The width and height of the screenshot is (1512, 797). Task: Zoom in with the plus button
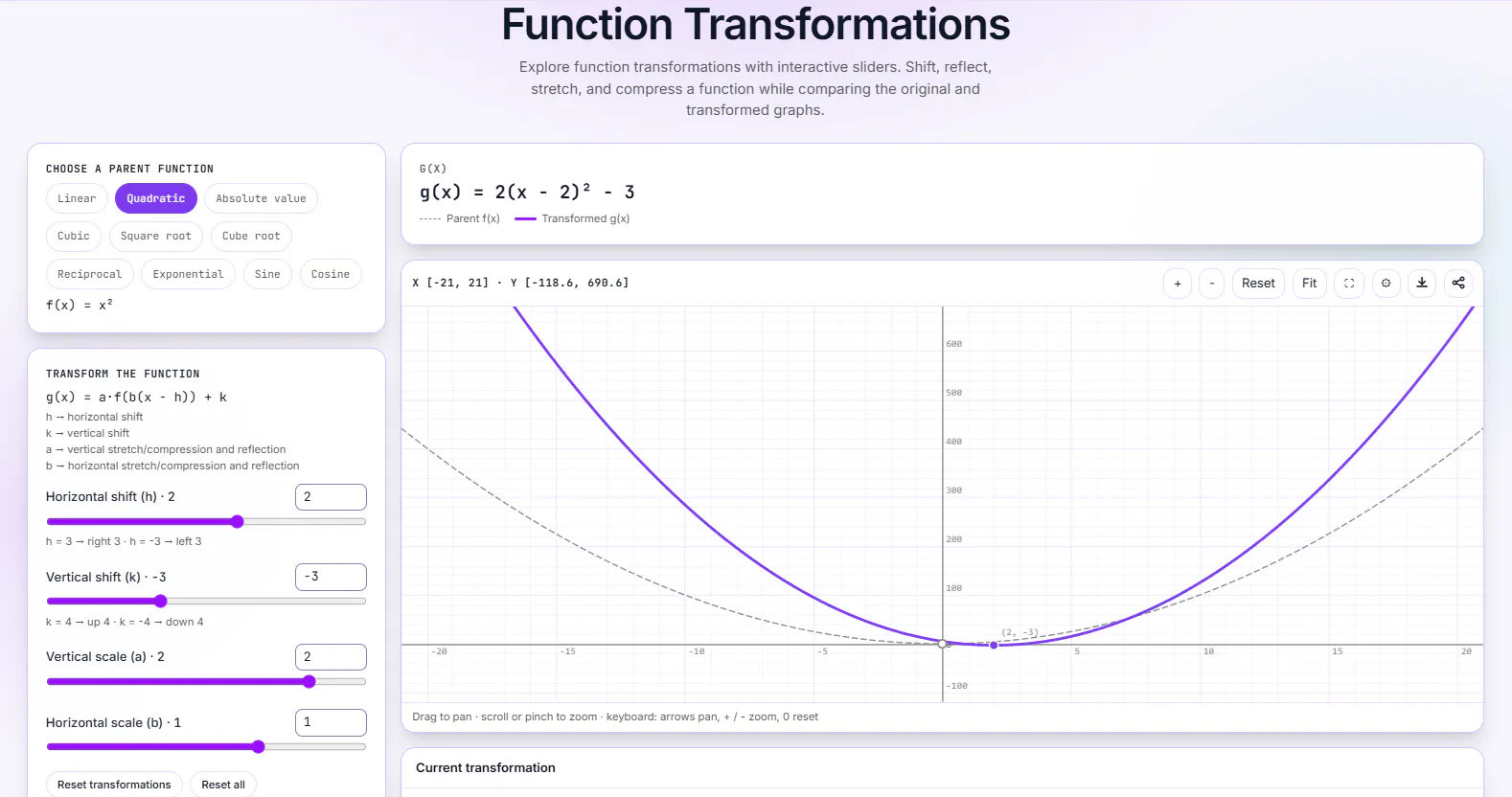coord(1178,284)
